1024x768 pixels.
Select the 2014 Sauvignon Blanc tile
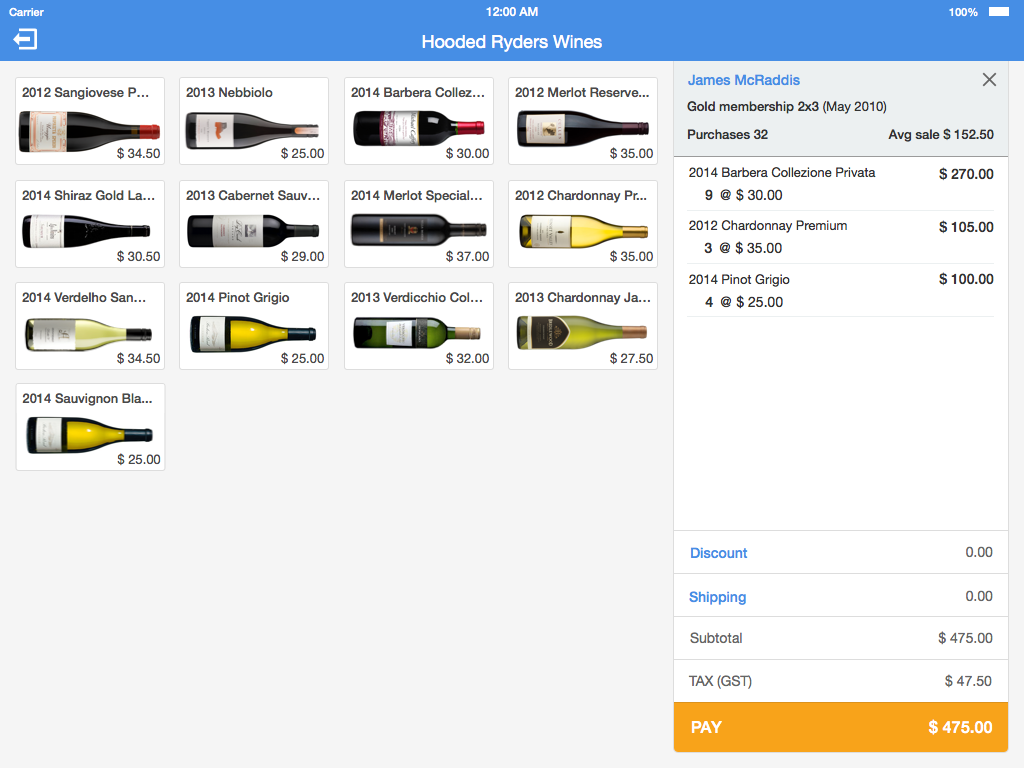click(x=90, y=427)
